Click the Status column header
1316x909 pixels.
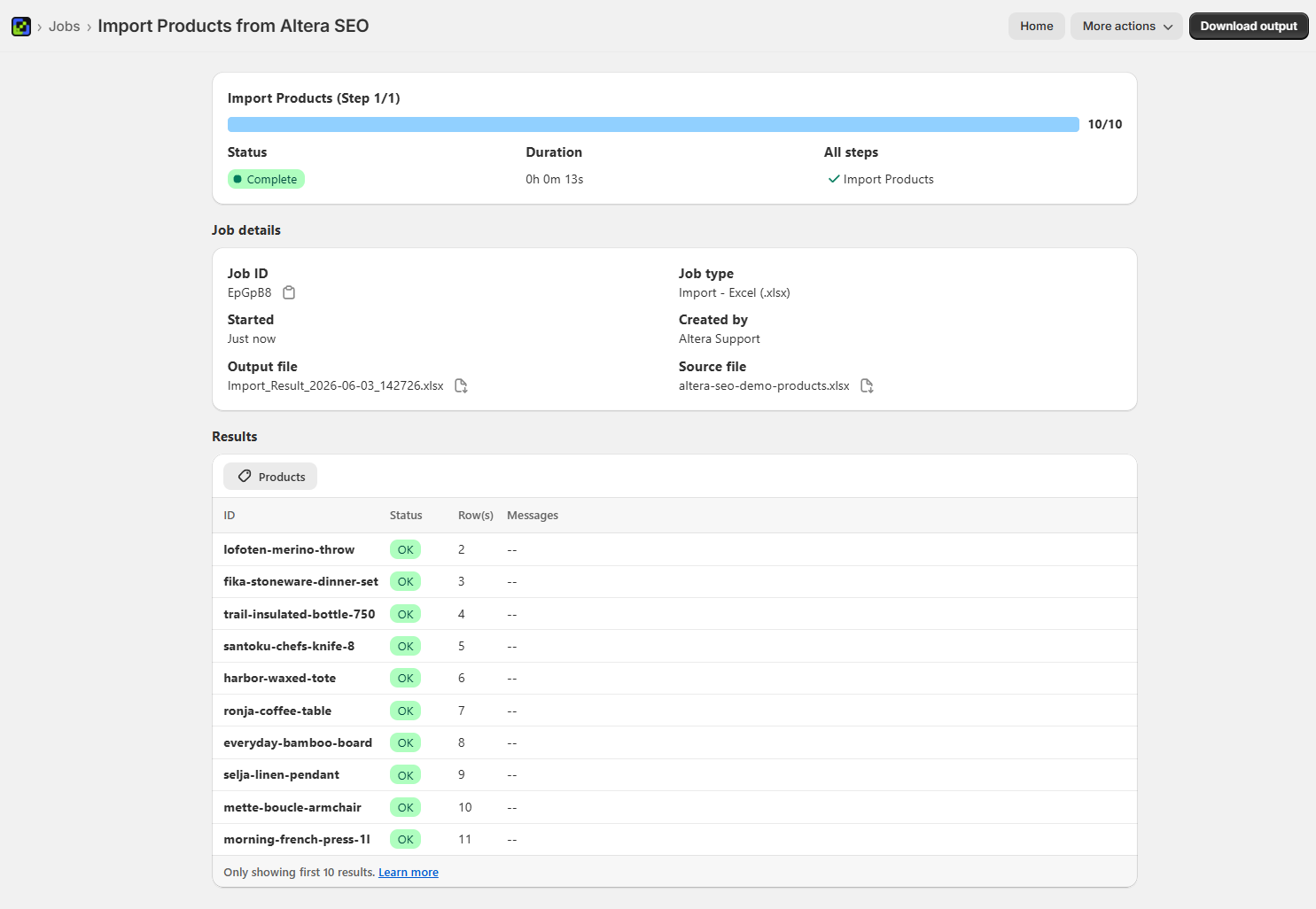(x=406, y=516)
